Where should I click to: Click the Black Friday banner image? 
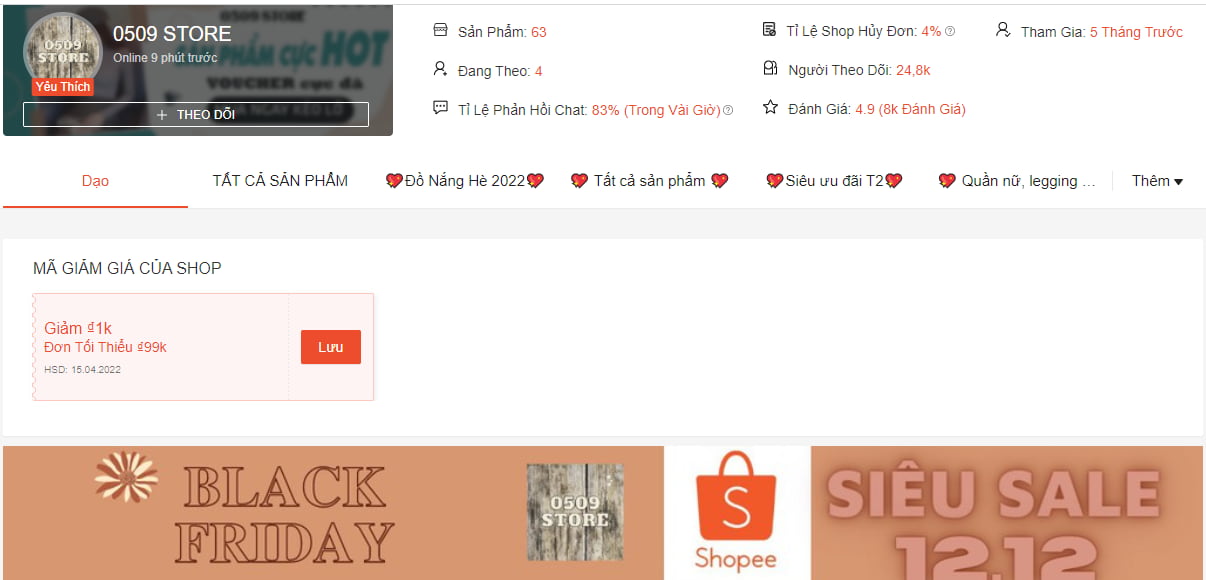pyautogui.click(x=333, y=512)
